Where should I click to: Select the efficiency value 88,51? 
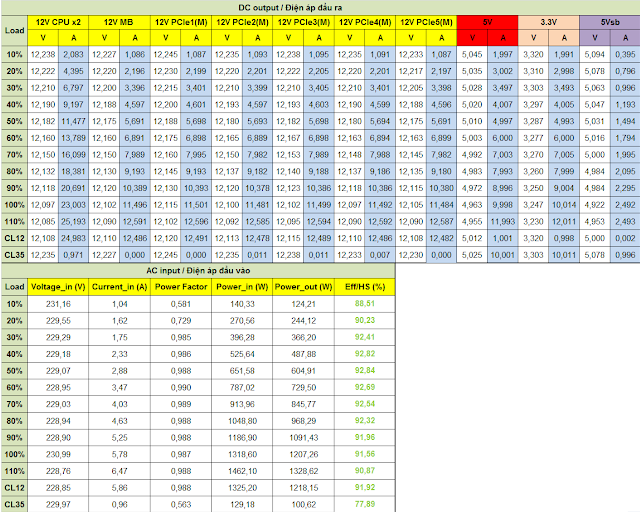[x=365, y=302]
